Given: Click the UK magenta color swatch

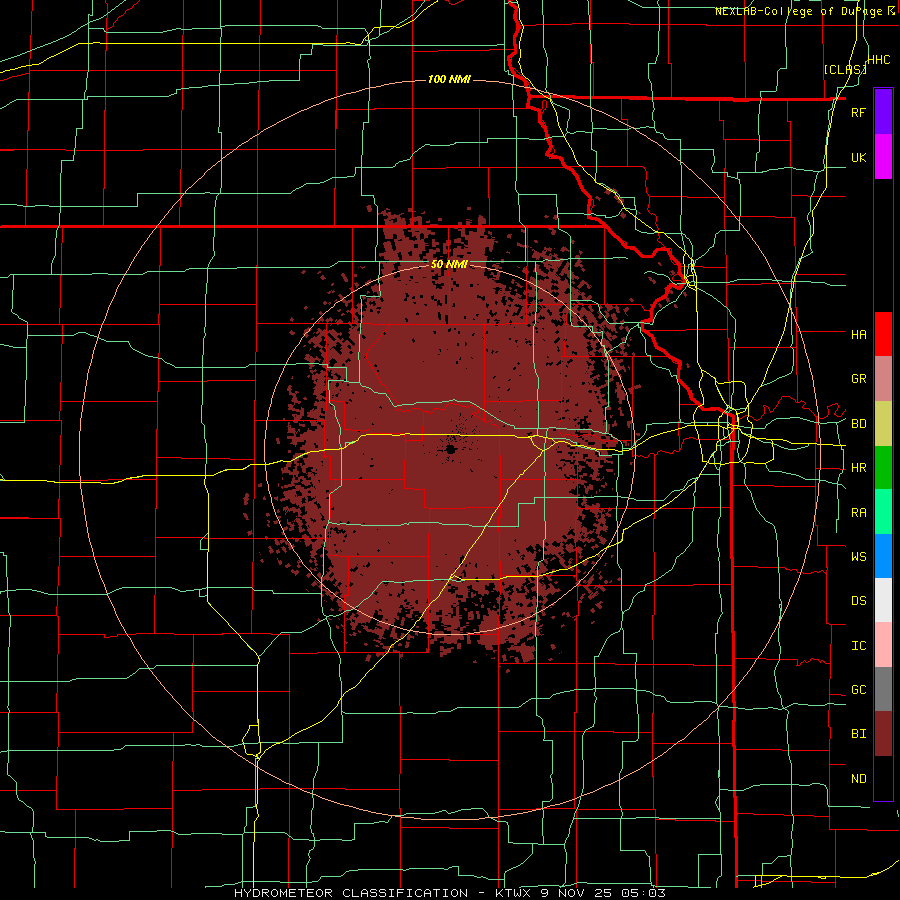Looking at the screenshot, I should [x=883, y=157].
